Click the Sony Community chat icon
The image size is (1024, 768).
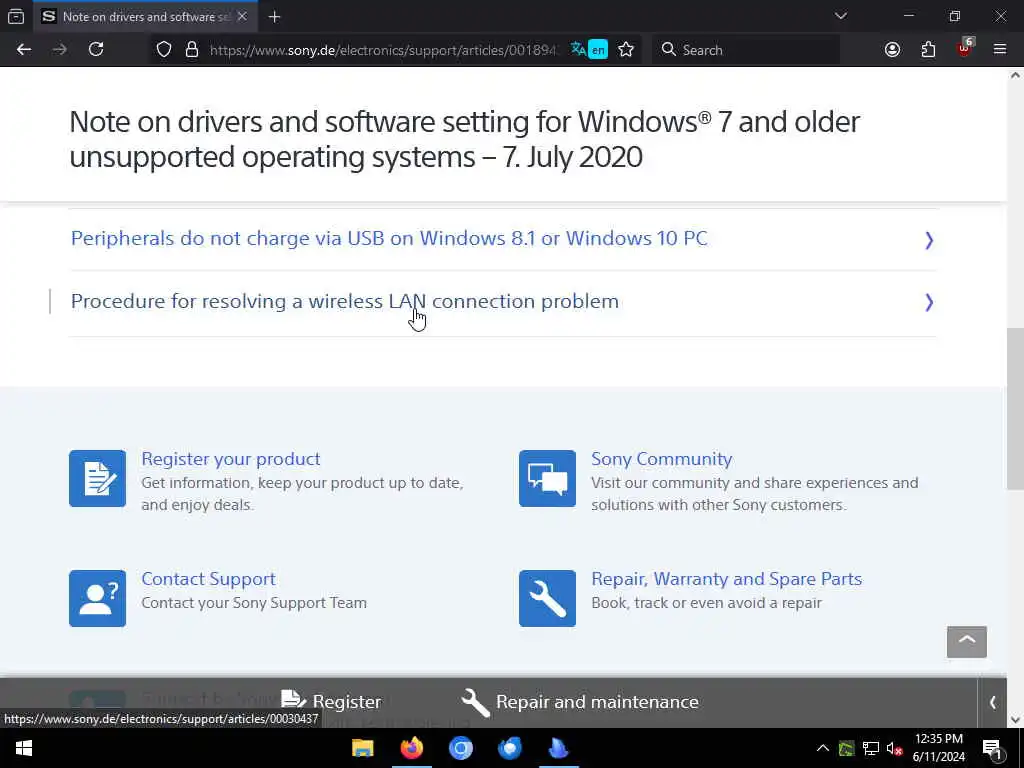[x=547, y=478]
